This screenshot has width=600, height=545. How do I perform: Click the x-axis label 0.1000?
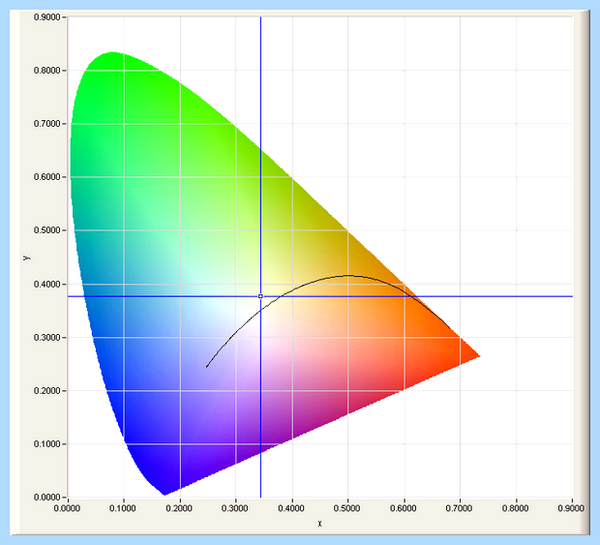(x=123, y=508)
